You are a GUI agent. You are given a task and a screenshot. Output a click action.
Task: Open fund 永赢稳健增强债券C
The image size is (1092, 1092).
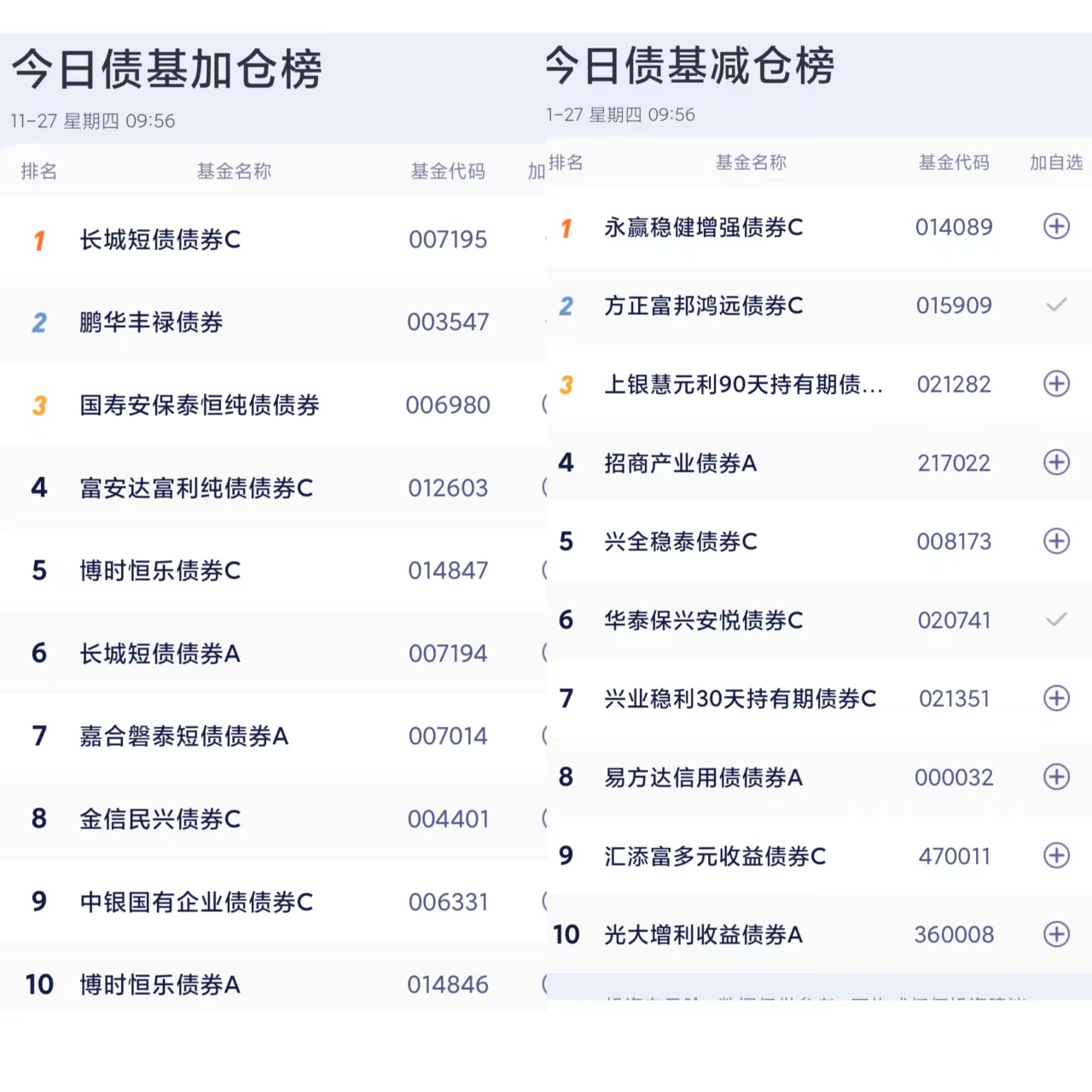click(x=704, y=227)
